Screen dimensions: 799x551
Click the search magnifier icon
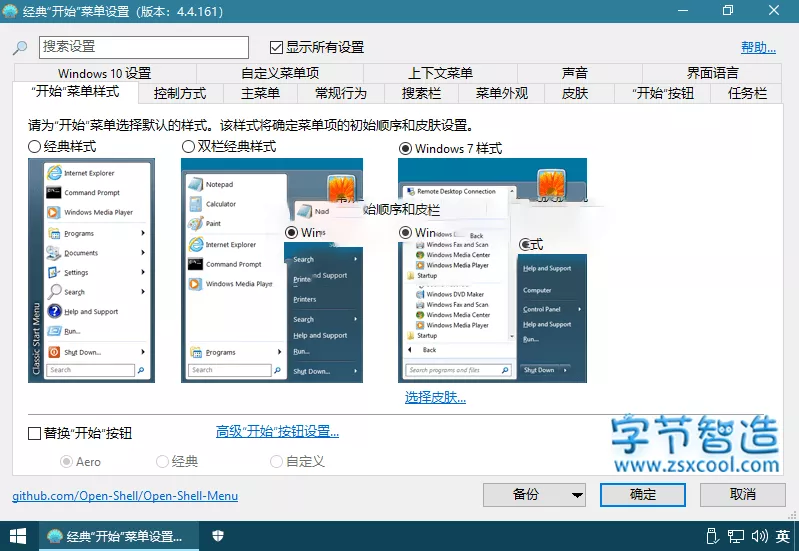pos(20,48)
